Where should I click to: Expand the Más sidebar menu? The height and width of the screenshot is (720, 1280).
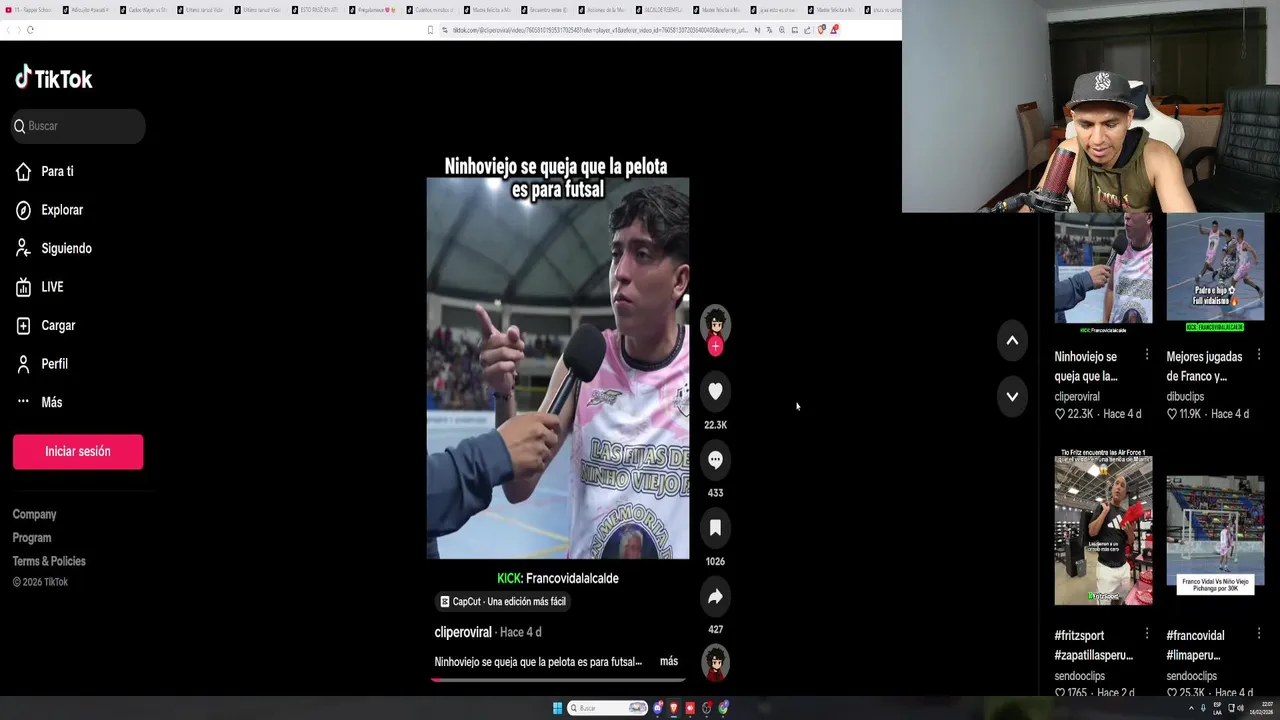click(39, 402)
